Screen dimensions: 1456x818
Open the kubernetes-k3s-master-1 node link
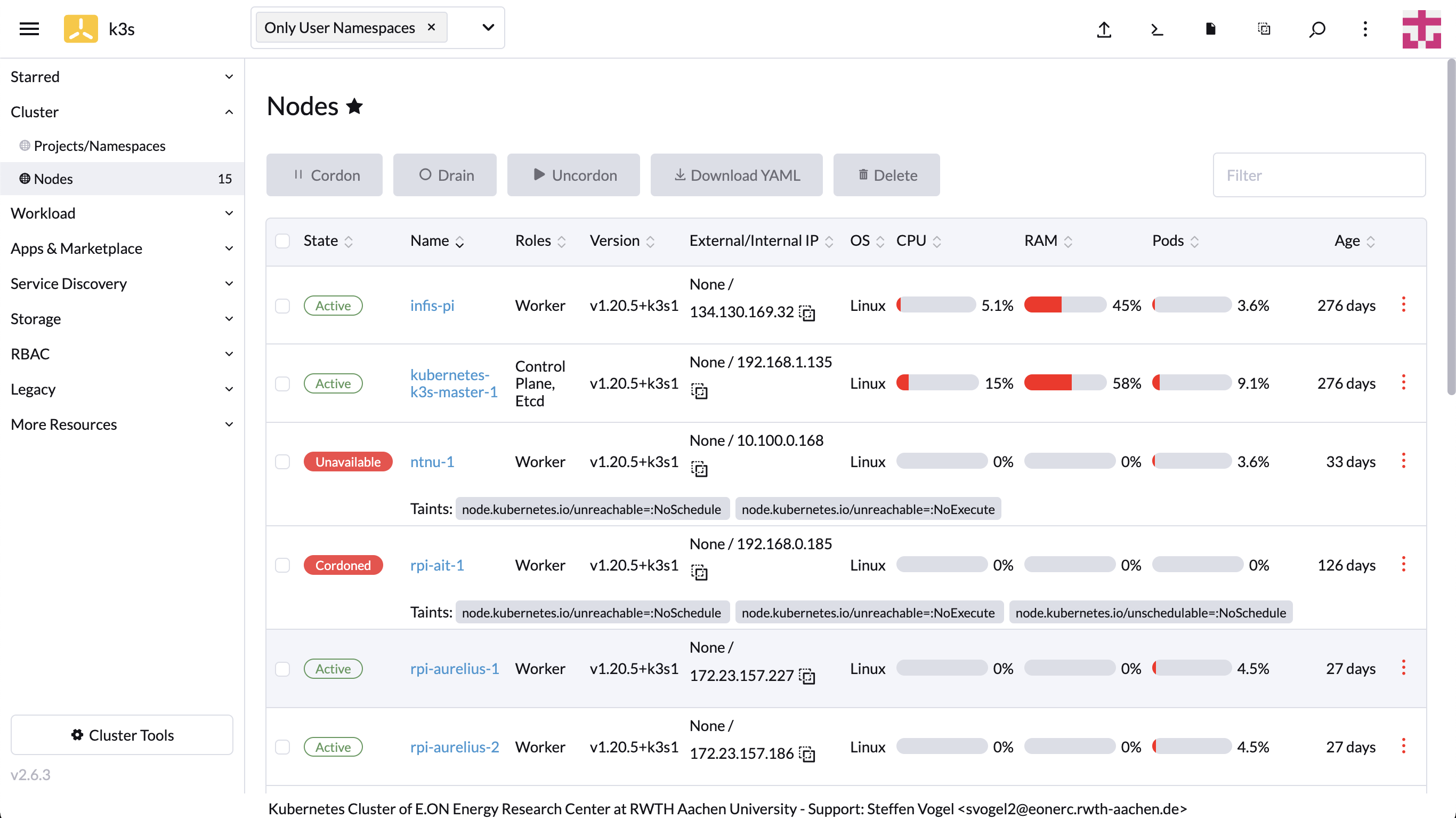[x=454, y=383]
